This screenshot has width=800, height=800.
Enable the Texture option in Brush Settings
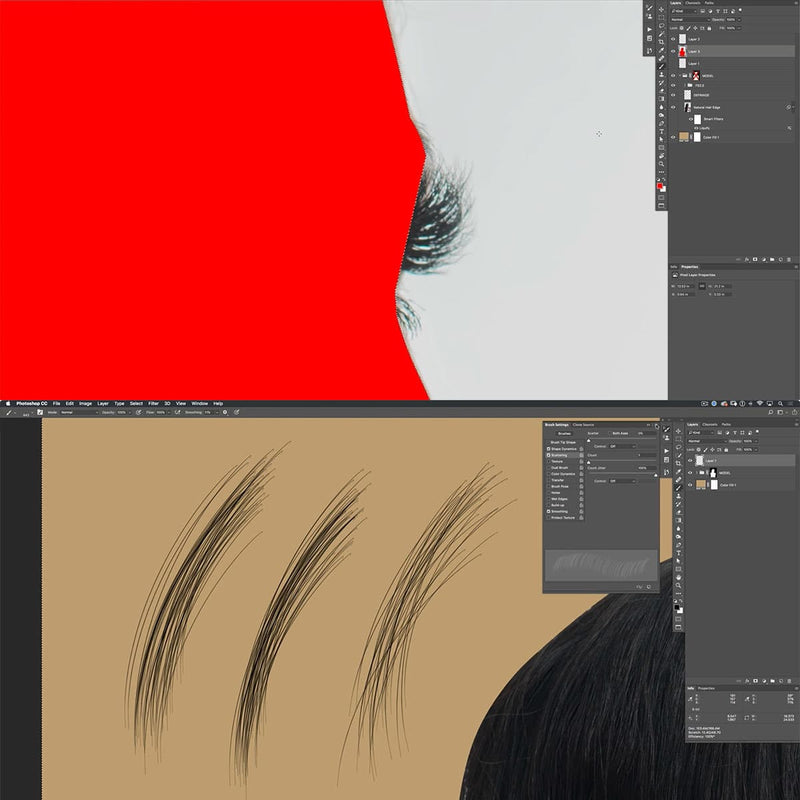(549, 461)
